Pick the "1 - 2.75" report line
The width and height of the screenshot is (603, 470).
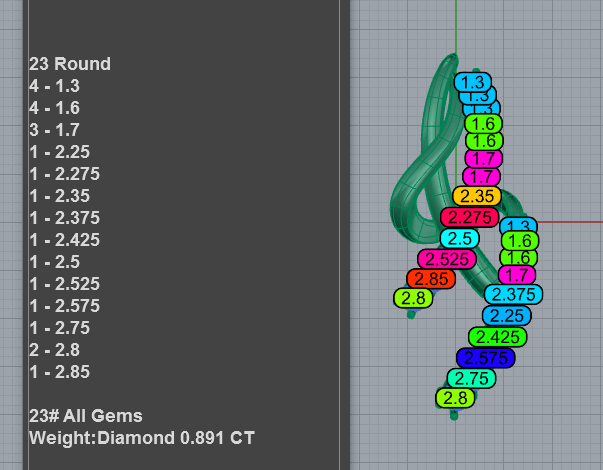(59, 328)
